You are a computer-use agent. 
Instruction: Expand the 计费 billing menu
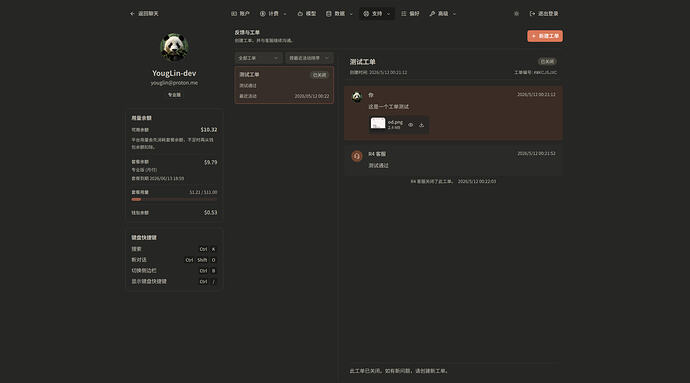tap(273, 14)
